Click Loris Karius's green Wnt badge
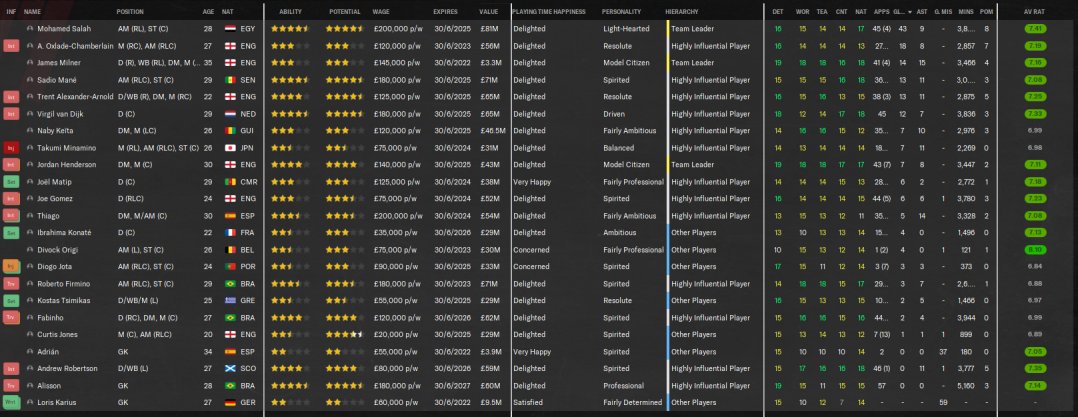Viewport: 1078px width, 417px height. [x=10, y=403]
